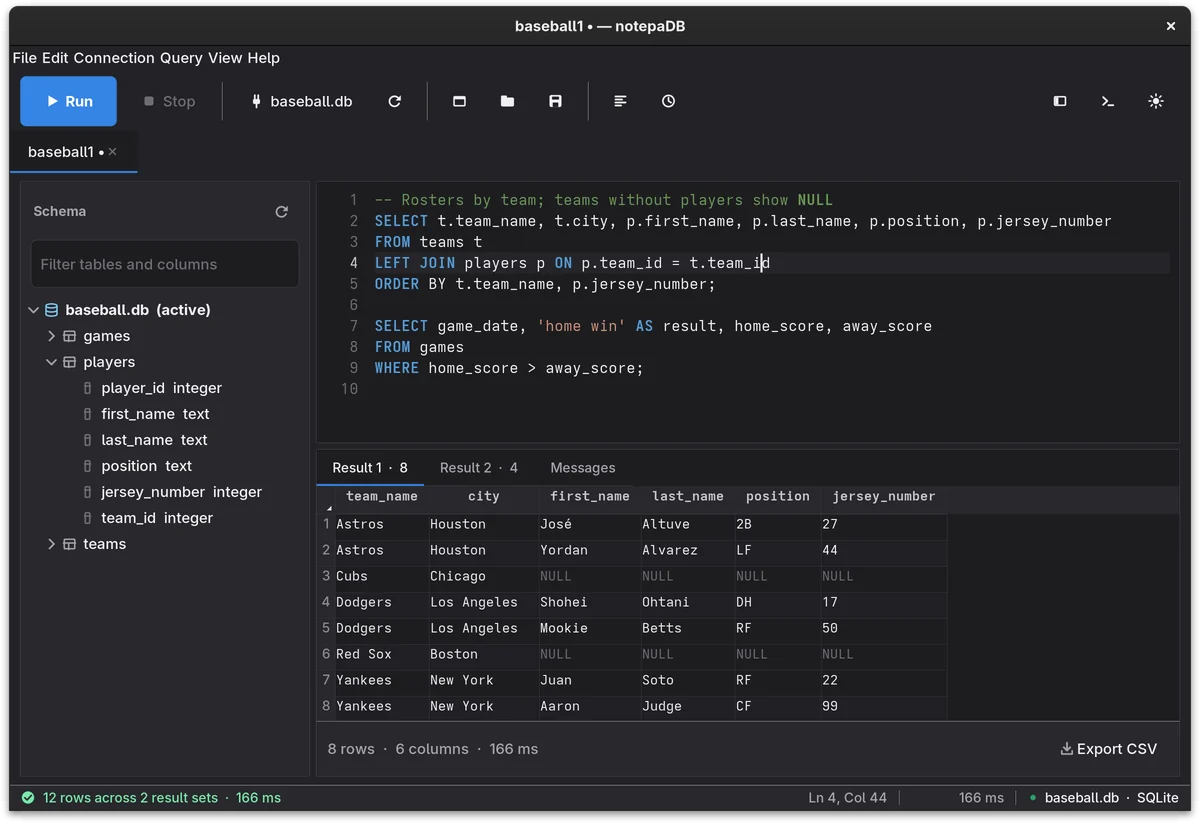Refresh the Schema tree
The width and height of the screenshot is (1200, 823).
click(282, 211)
